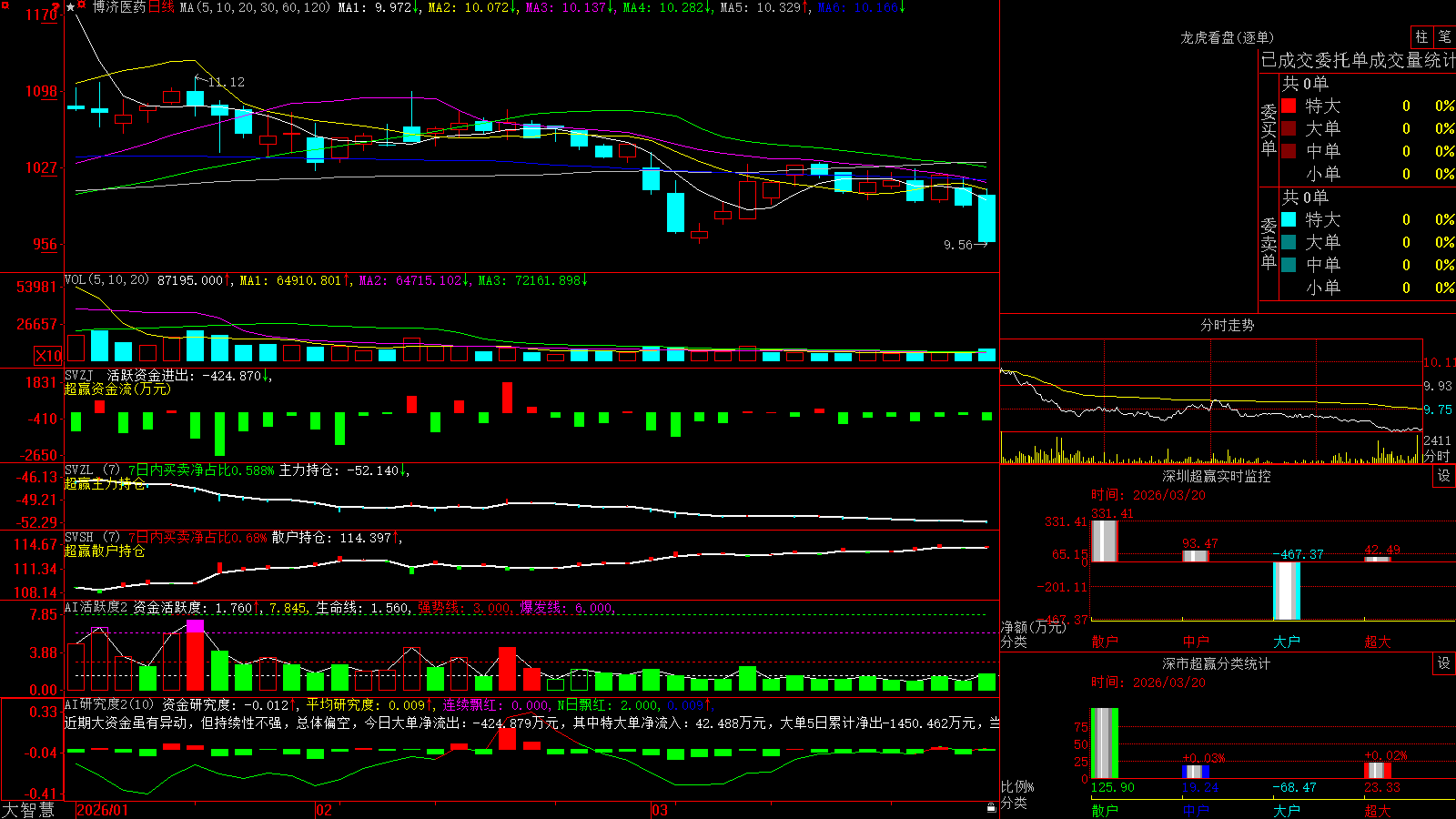Image resolution: width=1456 pixels, height=819 pixels.
Task: Click the 强势线: 3.000 text
Action: click(x=465, y=608)
